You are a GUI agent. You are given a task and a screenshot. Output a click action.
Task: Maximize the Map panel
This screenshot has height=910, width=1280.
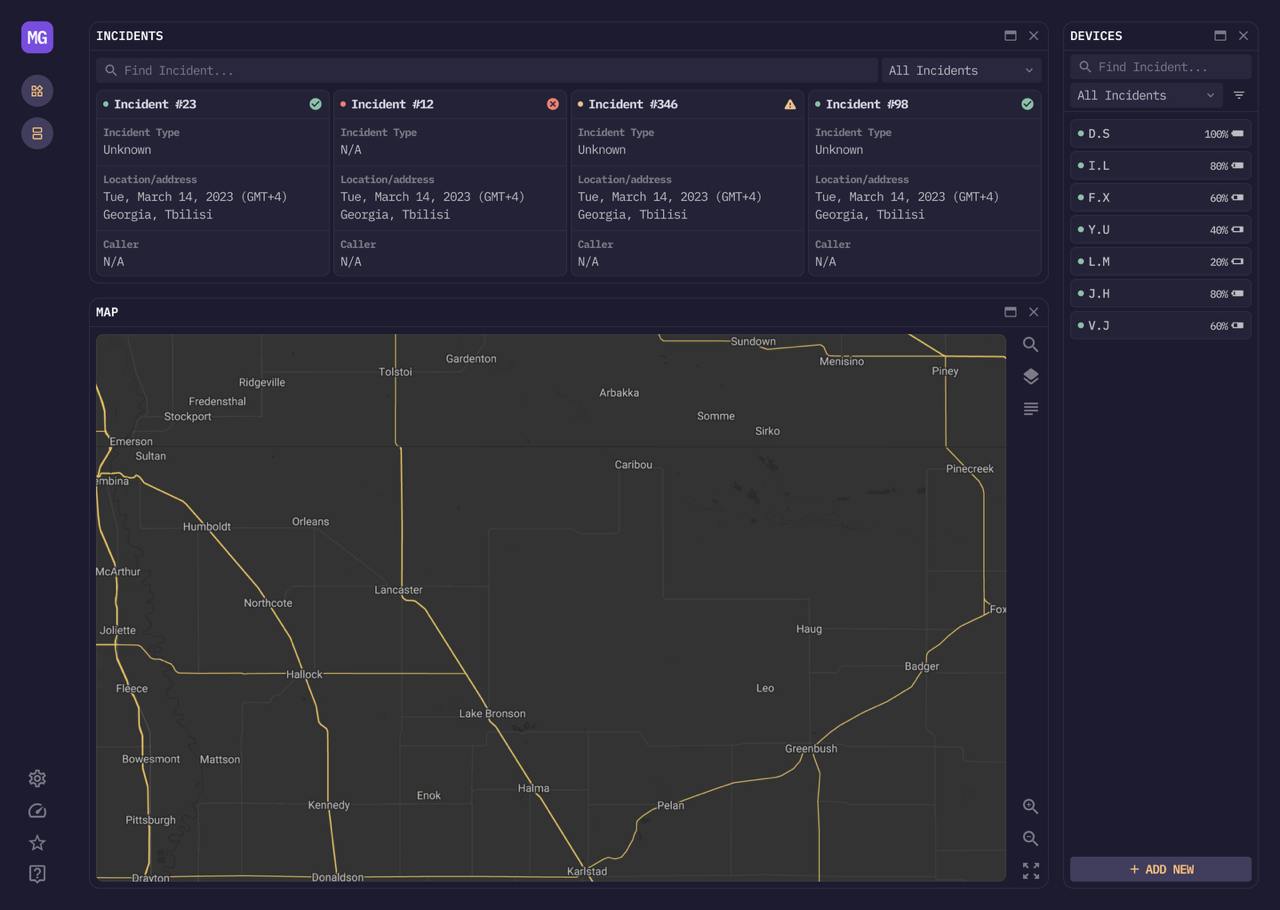click(1010, 312)
